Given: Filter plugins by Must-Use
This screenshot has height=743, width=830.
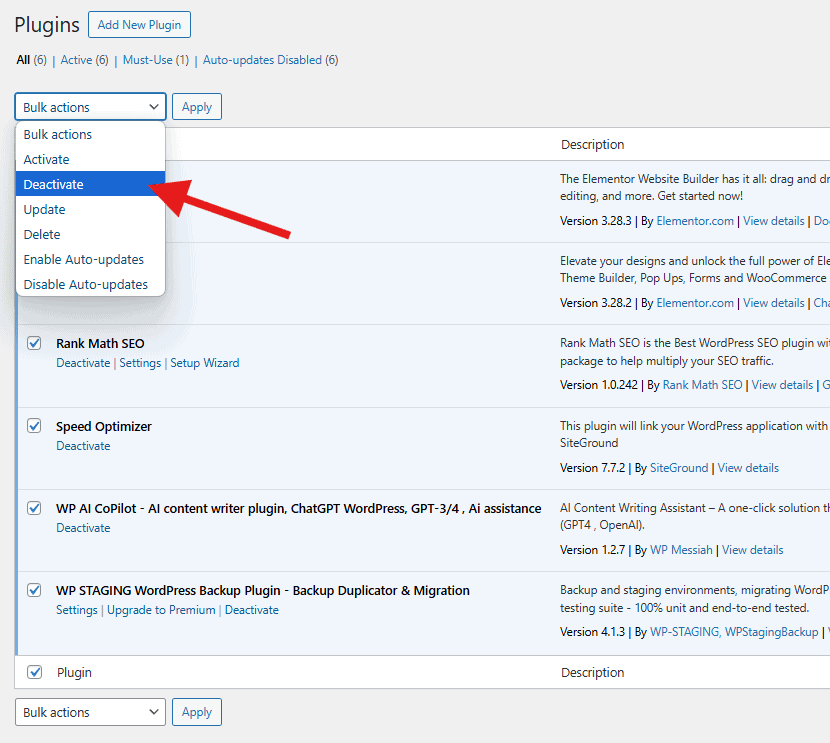Looking at the screenshot, I should click(148, 60).
